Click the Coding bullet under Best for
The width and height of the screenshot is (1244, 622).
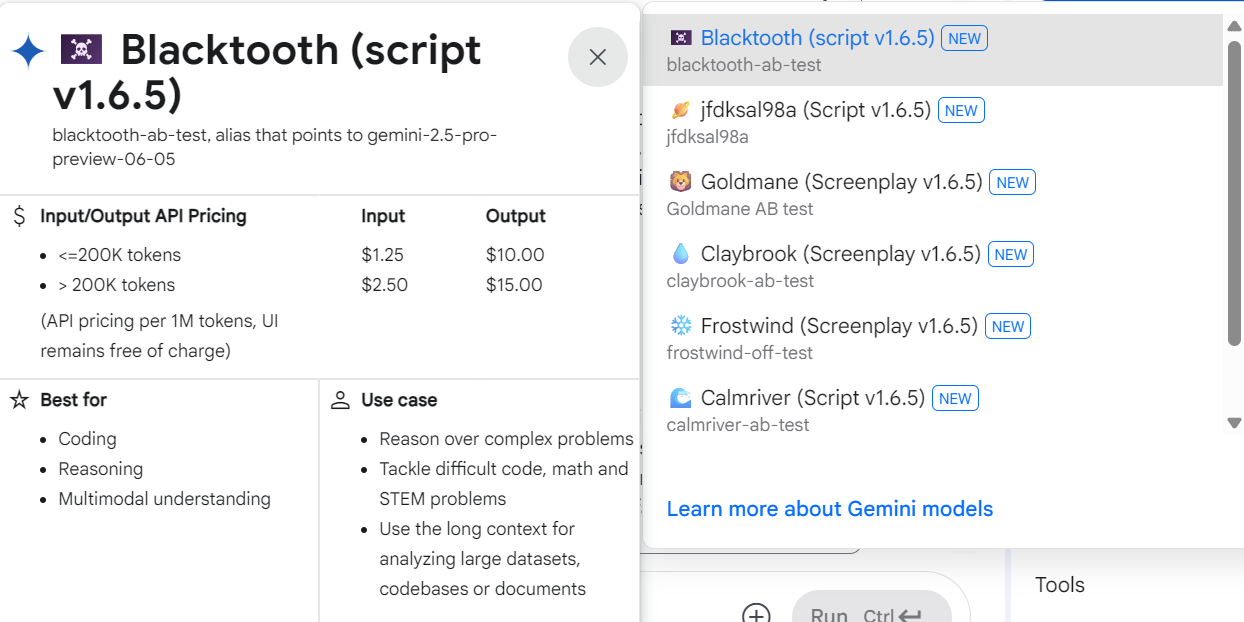point(87,439)
